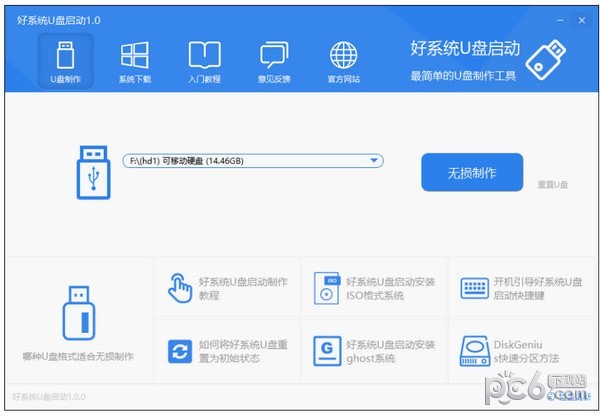The width and height of the screenshot is (600, 417).
Task: Open 好系统U盘启动安装ISO格式系统 guide
Action: [389, 288]
